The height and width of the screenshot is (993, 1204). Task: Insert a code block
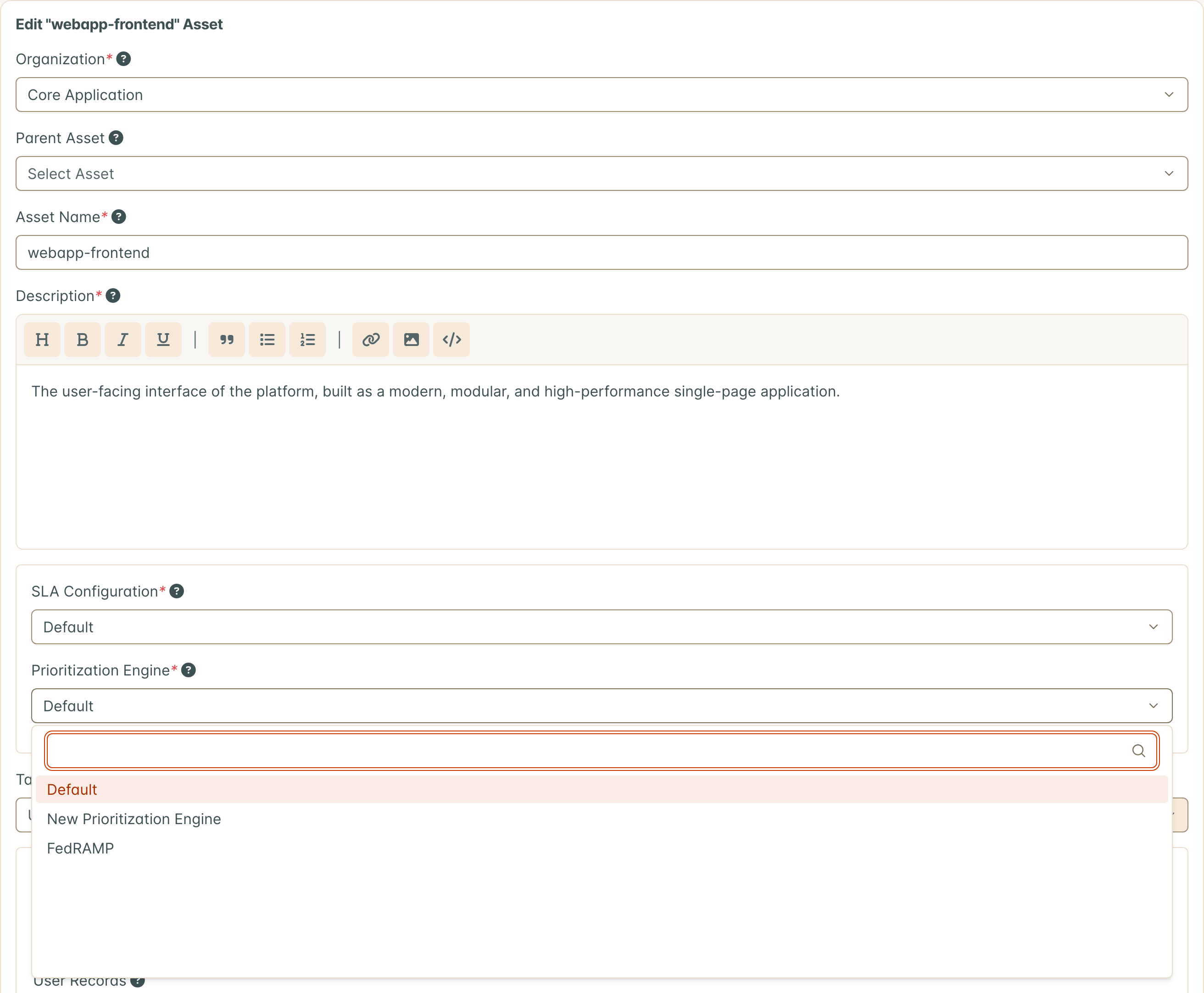pyautogui.click(x=451, y=340)
